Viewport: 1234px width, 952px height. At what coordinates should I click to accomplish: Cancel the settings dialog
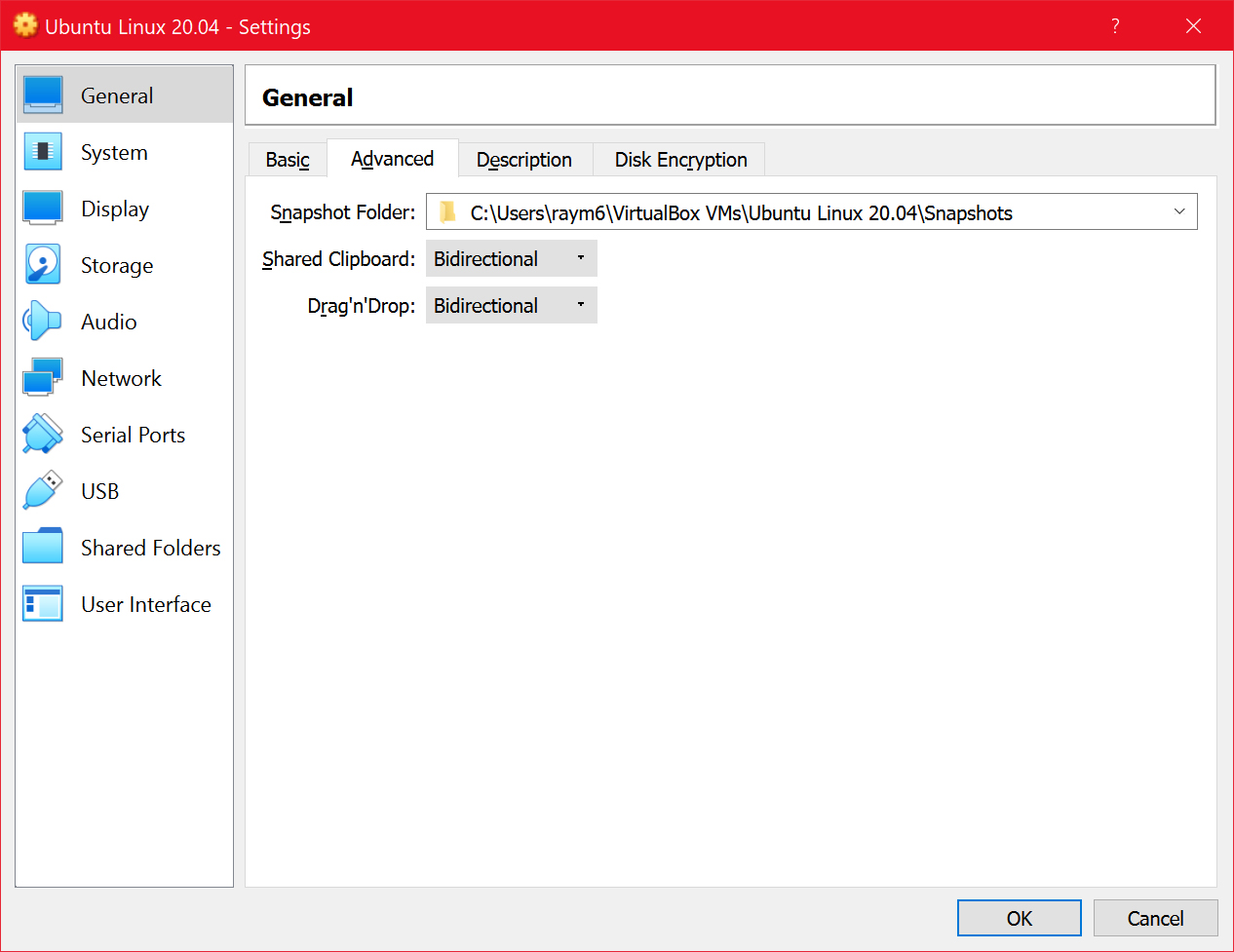click(x=1155, y=917)
